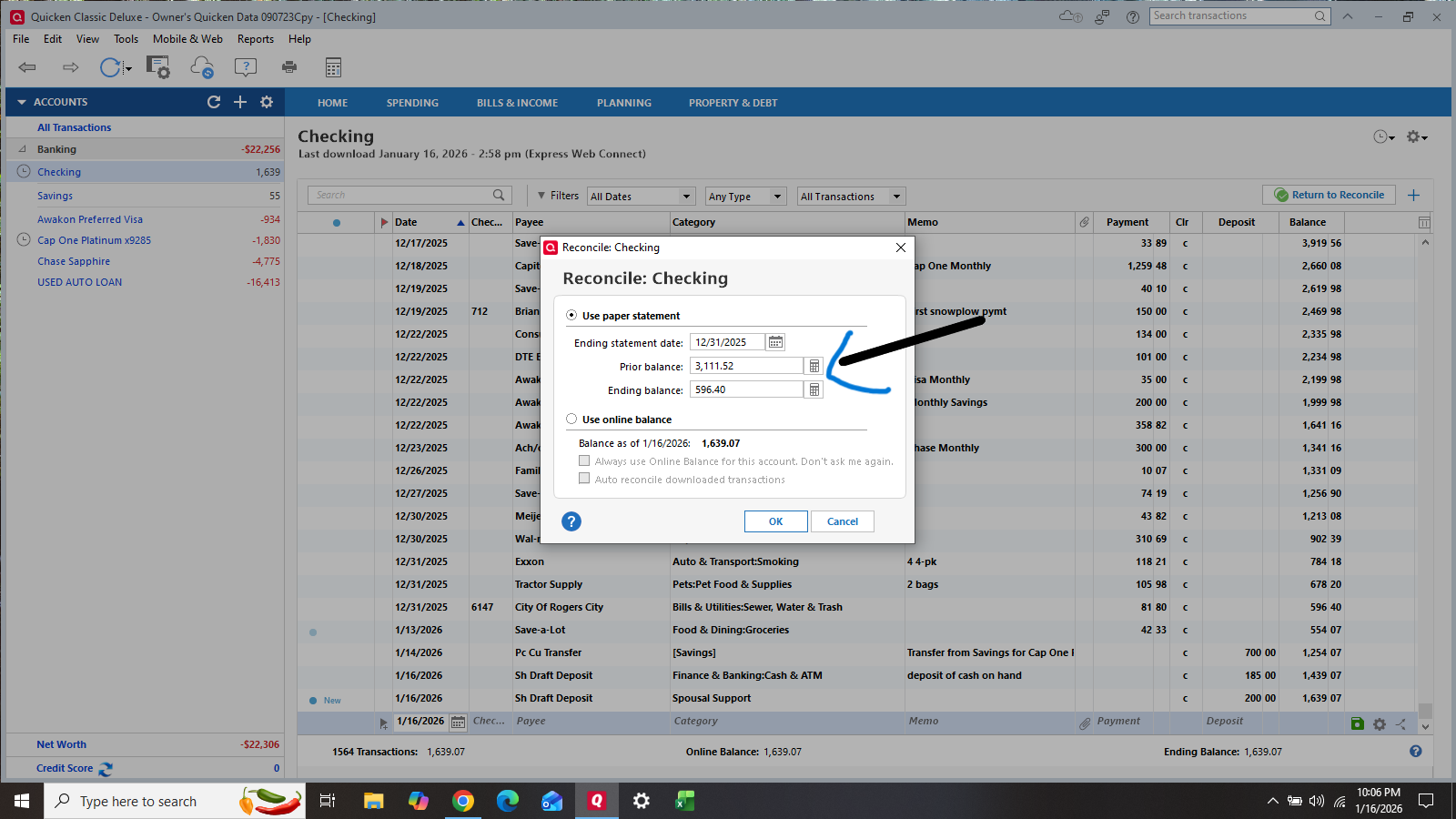Switch to the Planning tab

coord(624,103)
